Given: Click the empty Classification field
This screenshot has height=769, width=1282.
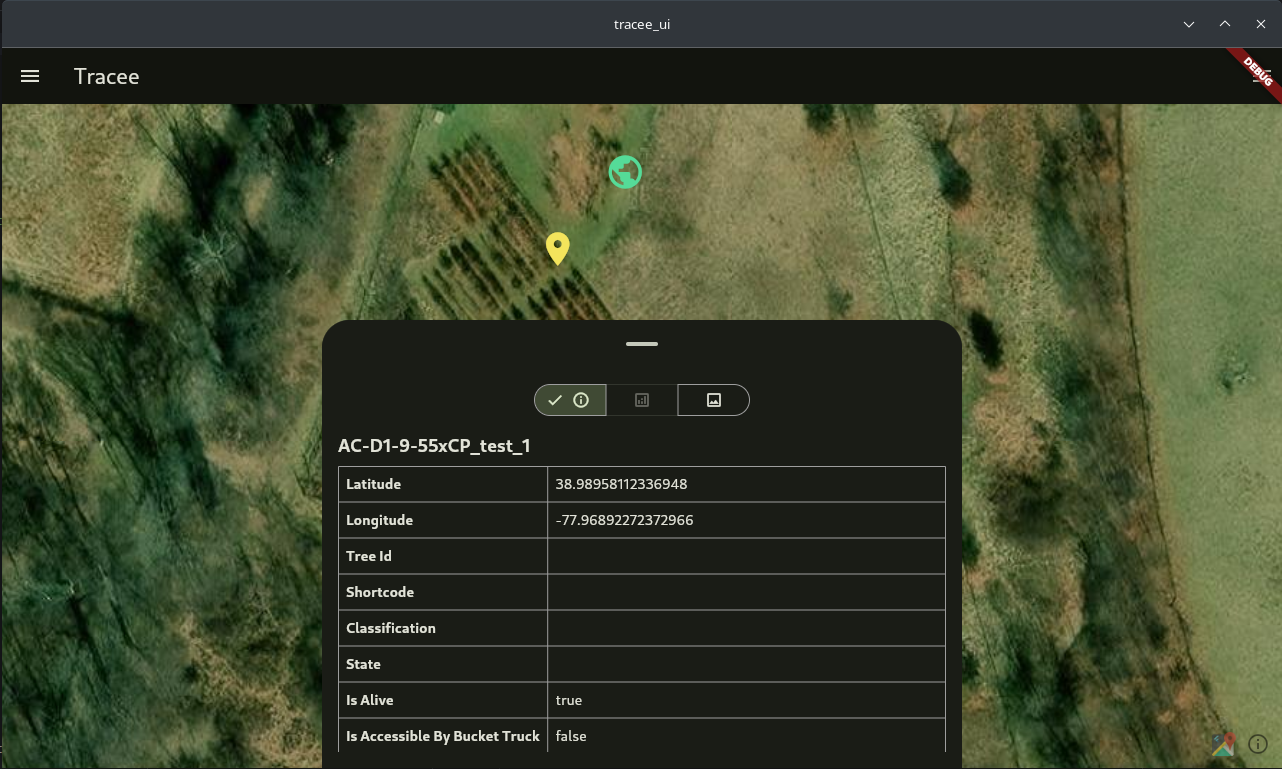Looking at the screenshot, I should (745, 627).
